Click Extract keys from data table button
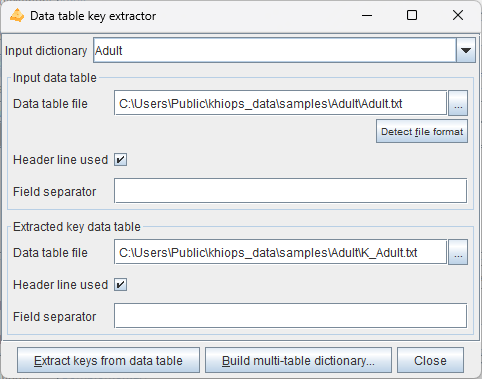The image size is (482, 379). [x=108, y=360]
